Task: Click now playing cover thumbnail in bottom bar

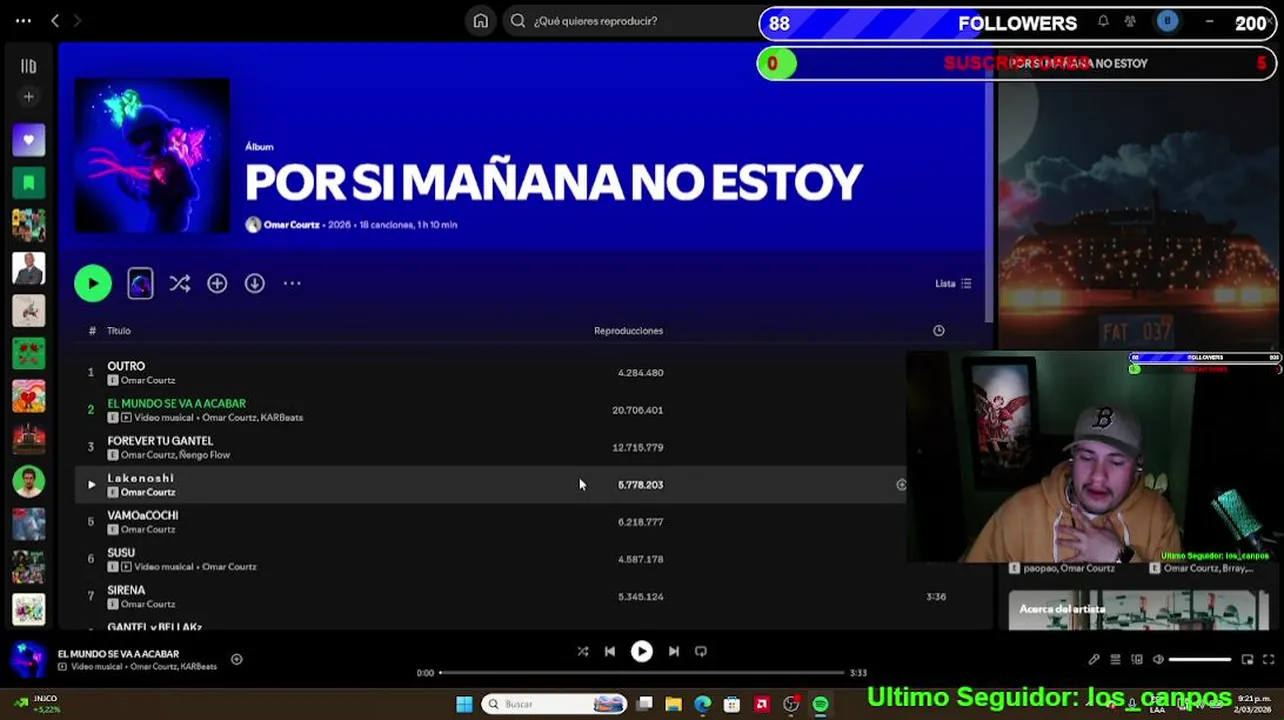Action: [x=28, y=660]
